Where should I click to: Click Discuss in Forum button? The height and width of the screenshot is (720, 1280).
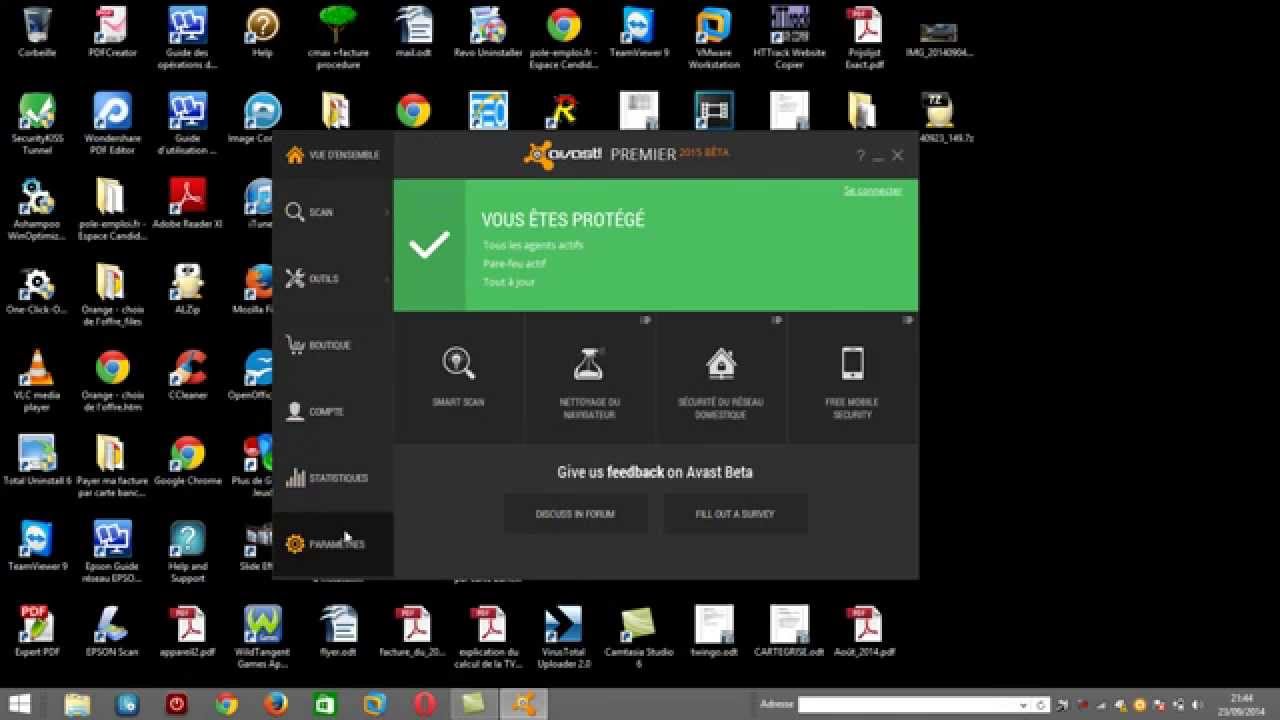tap(575, 514)
